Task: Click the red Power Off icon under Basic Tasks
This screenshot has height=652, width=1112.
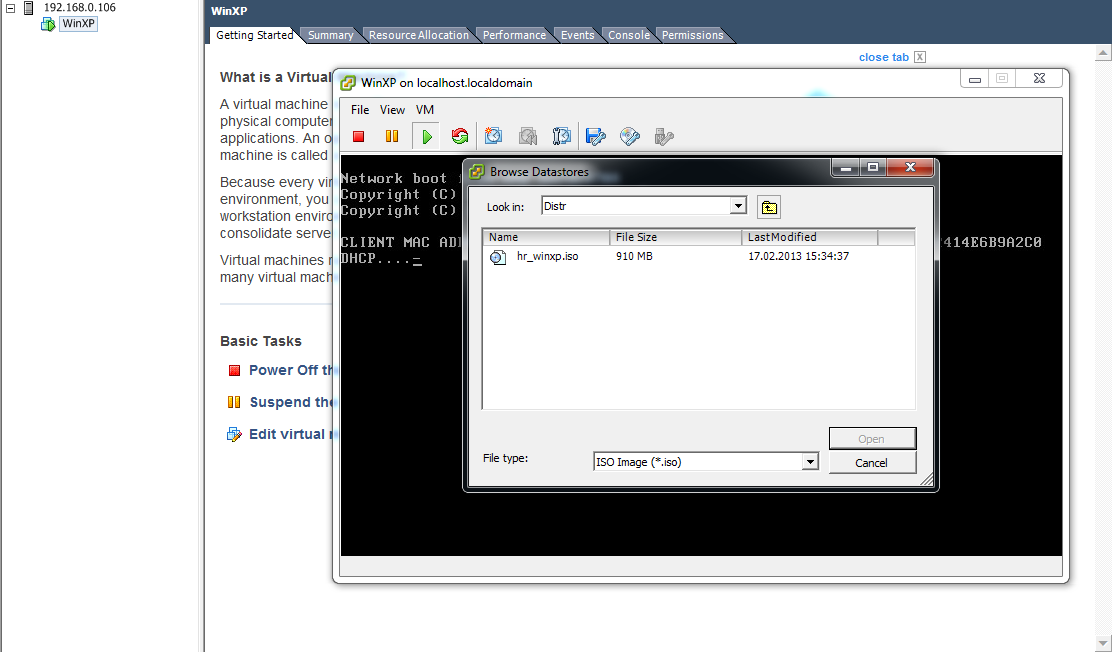Action: pyautogui.click(x=234, y=370)
